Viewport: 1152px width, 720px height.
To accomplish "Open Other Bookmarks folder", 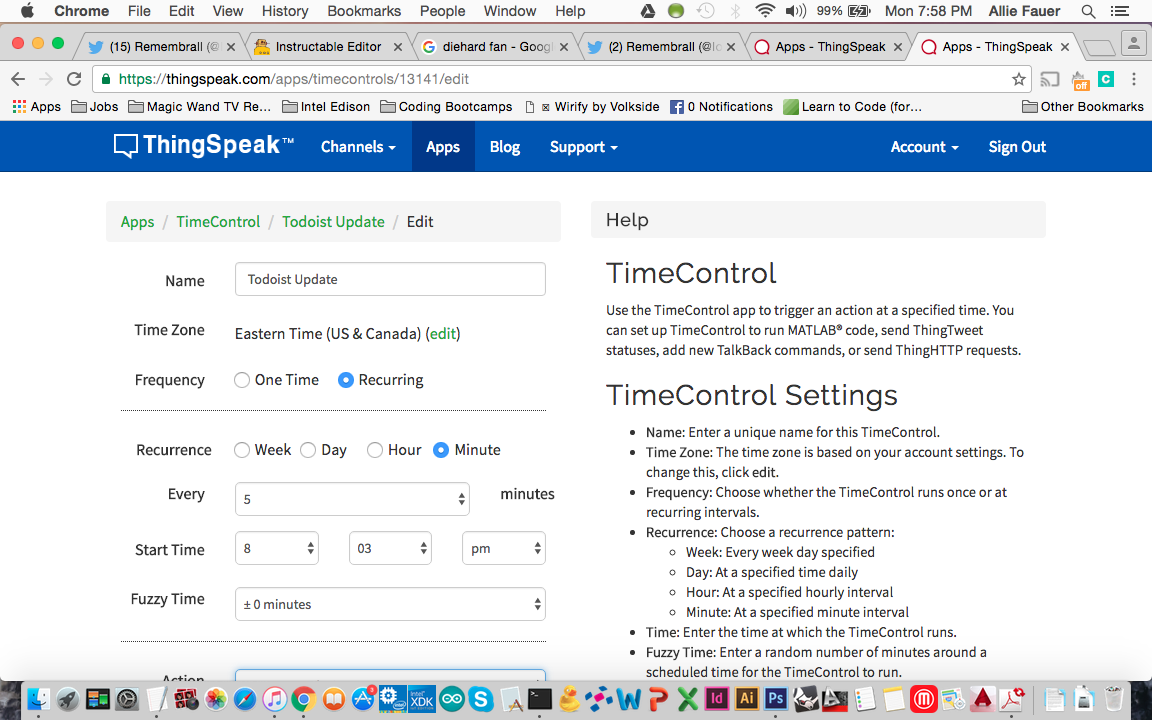I will [x=1083, y=107].
